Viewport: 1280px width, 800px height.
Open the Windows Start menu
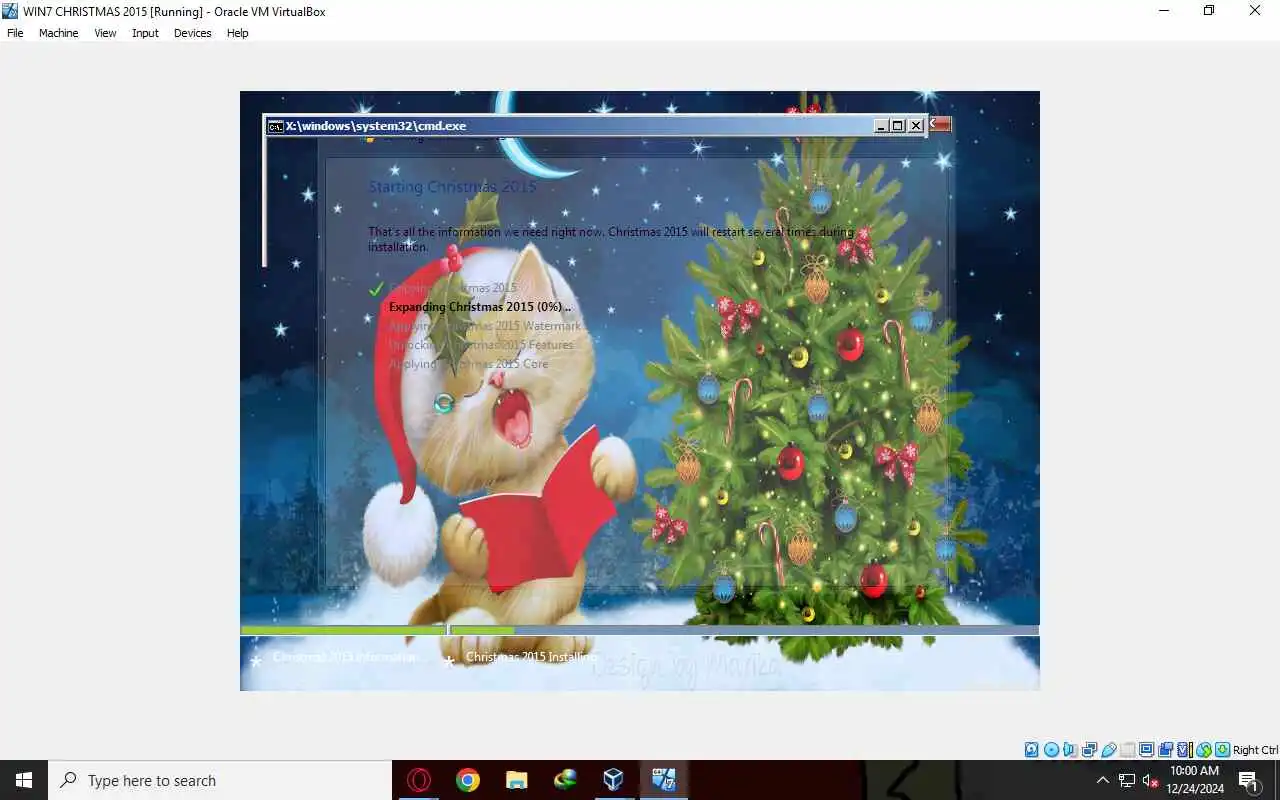(x=24, y=780)
